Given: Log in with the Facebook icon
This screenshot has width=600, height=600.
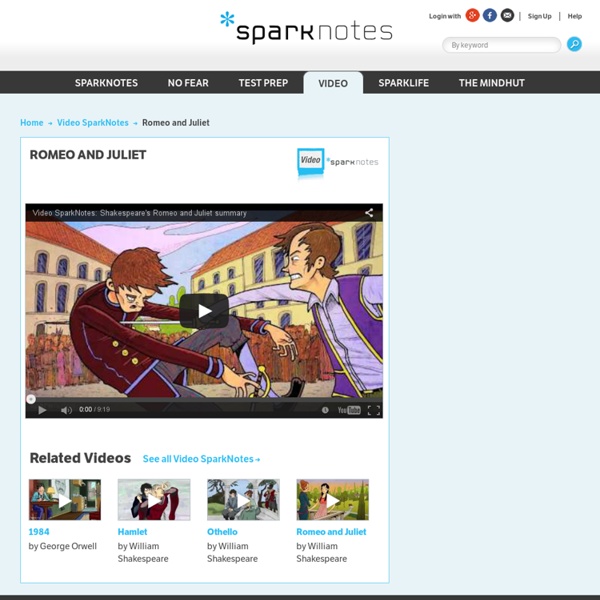Looking at the screenshot, I should tap(490, 16).
